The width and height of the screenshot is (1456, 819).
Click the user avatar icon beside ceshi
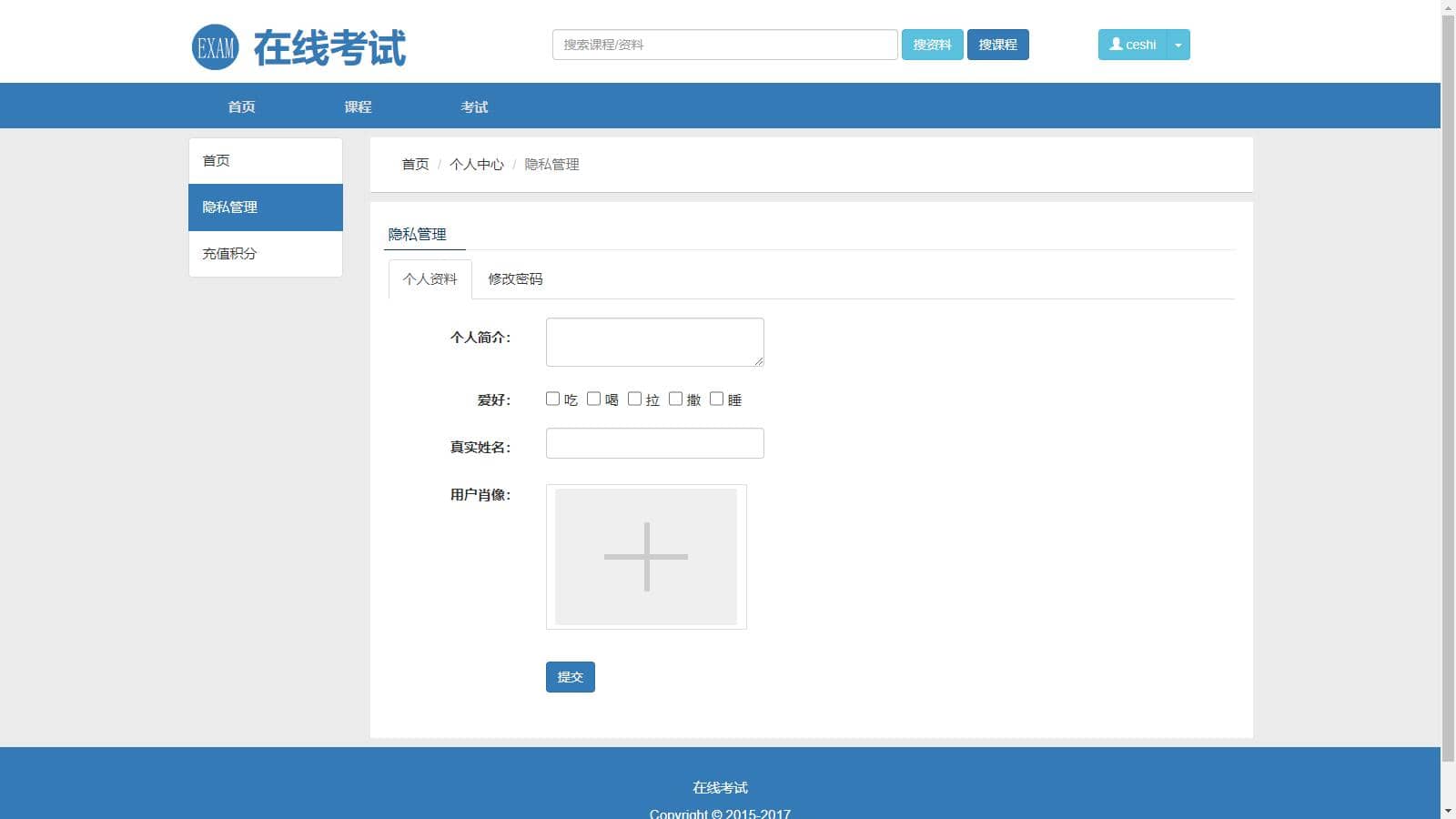pos(1116,44)
